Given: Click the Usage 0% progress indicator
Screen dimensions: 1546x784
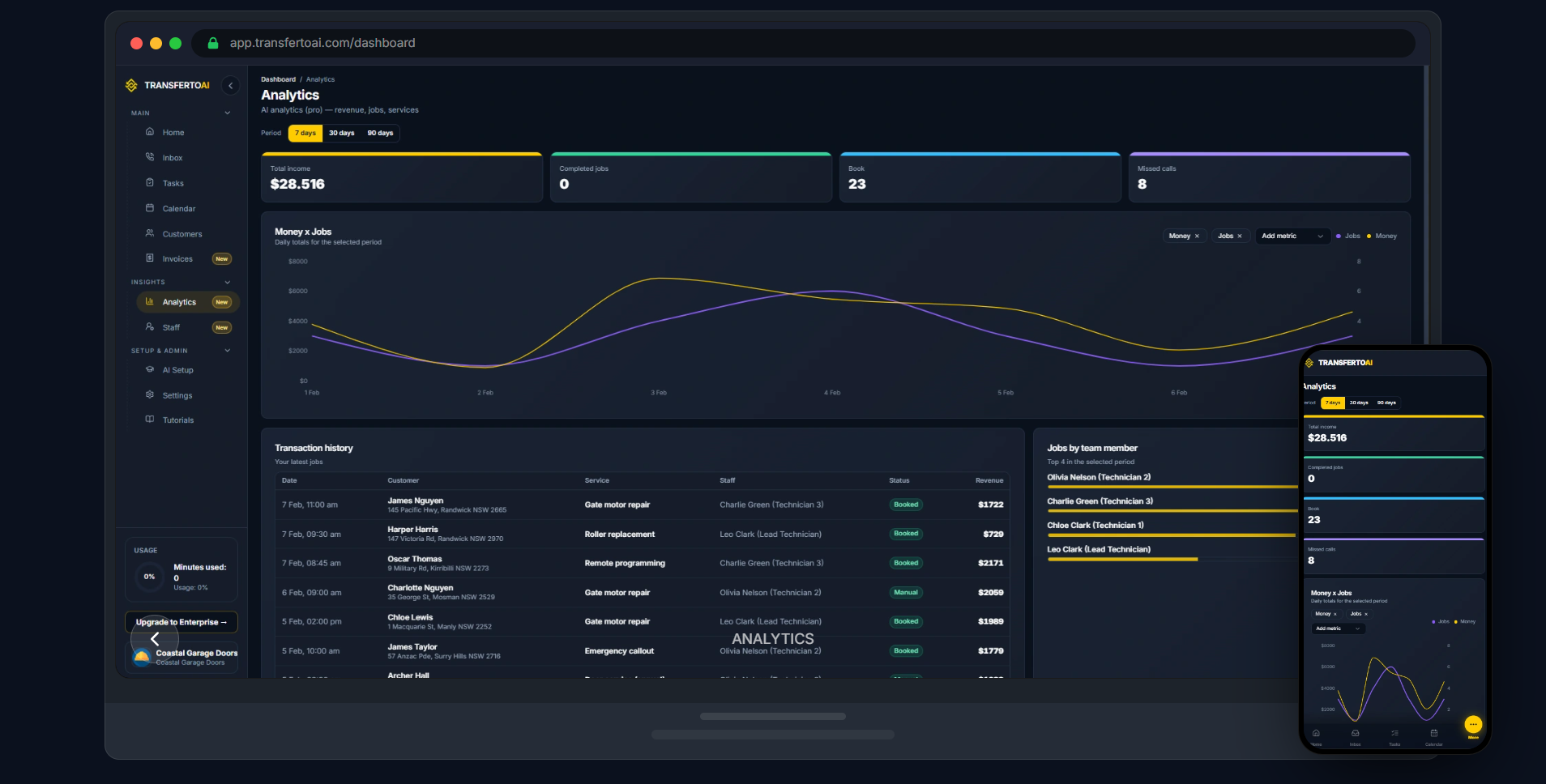Looking at the screenshot, I should (148, 577).
